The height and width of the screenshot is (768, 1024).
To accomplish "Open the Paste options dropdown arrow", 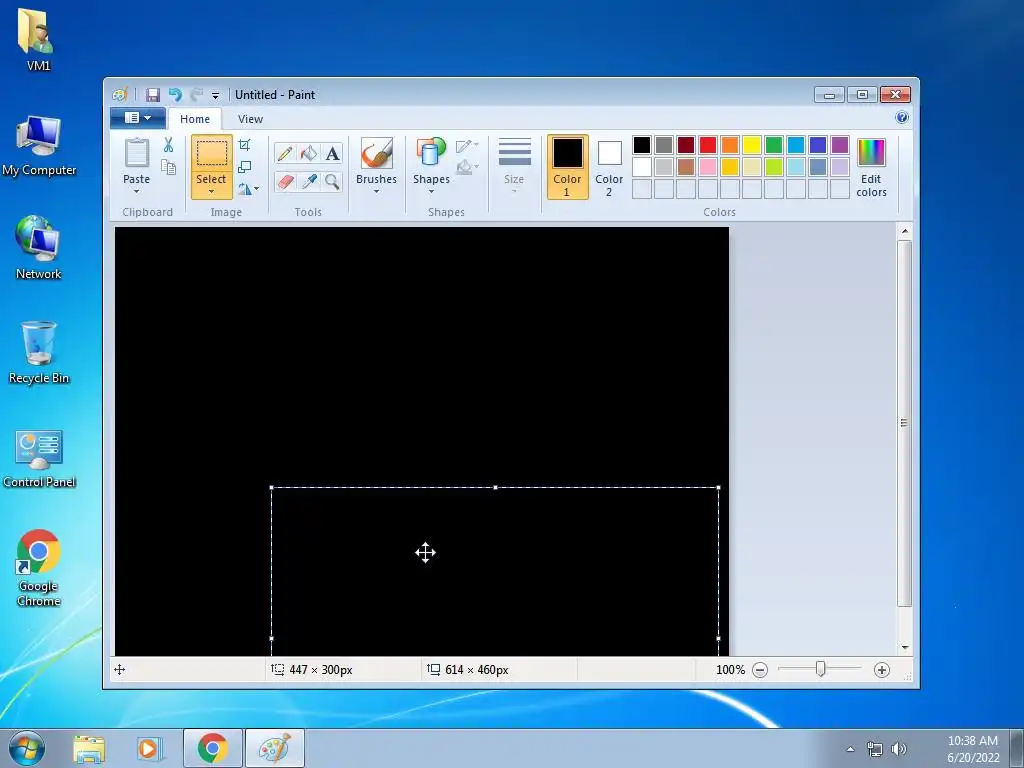I will (x=136, y=191).
